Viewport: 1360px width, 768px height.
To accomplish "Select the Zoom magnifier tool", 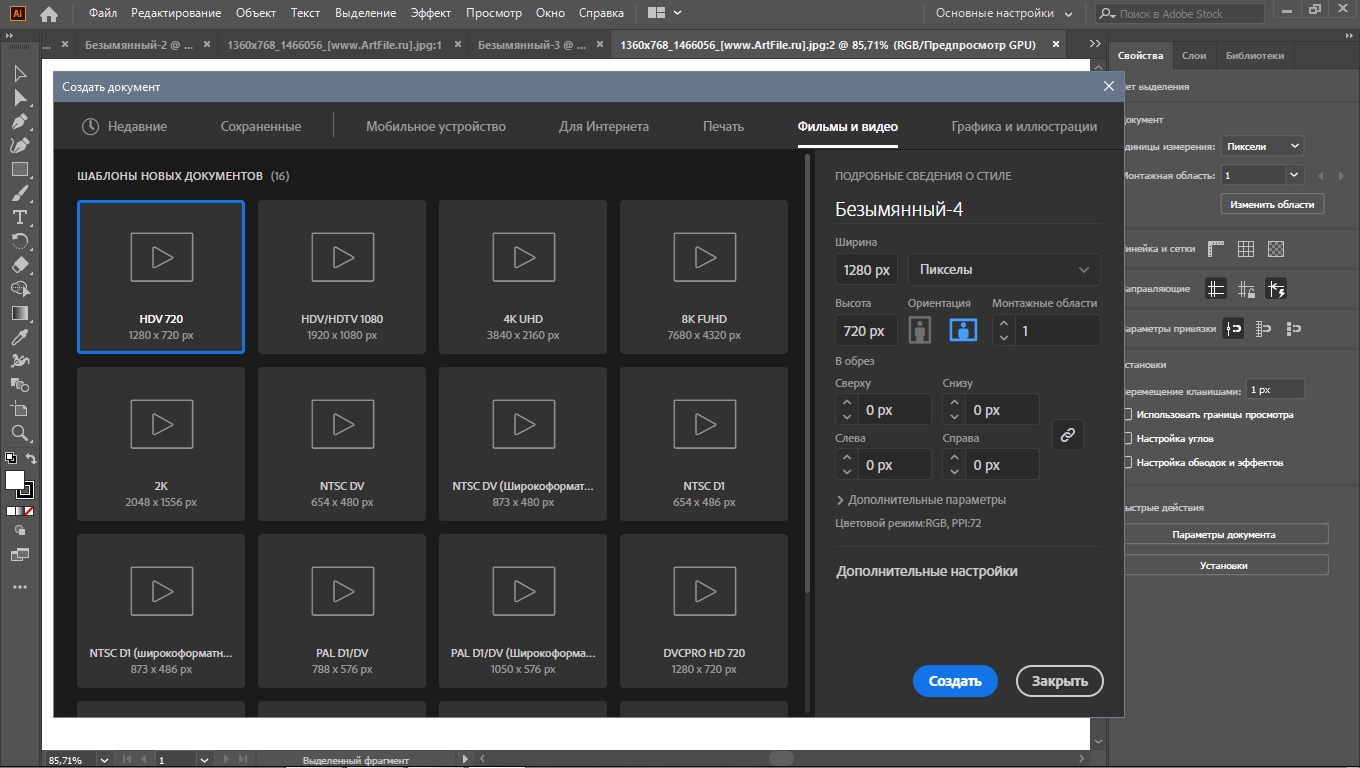I will [x=19, y=433].
